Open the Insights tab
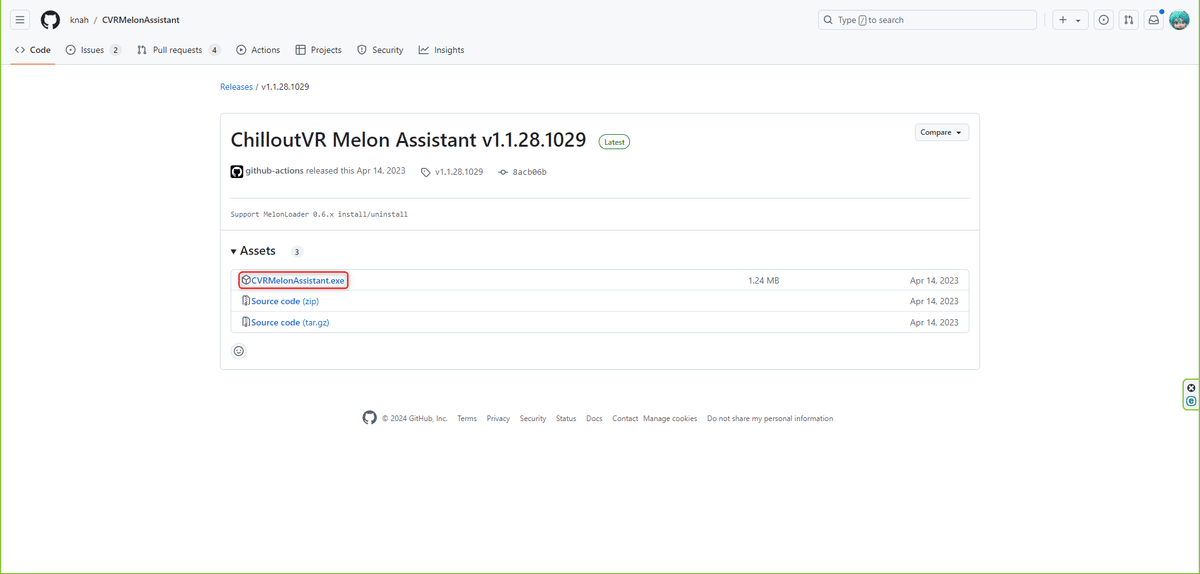1200x574 pixels. (x=441, y=50)
